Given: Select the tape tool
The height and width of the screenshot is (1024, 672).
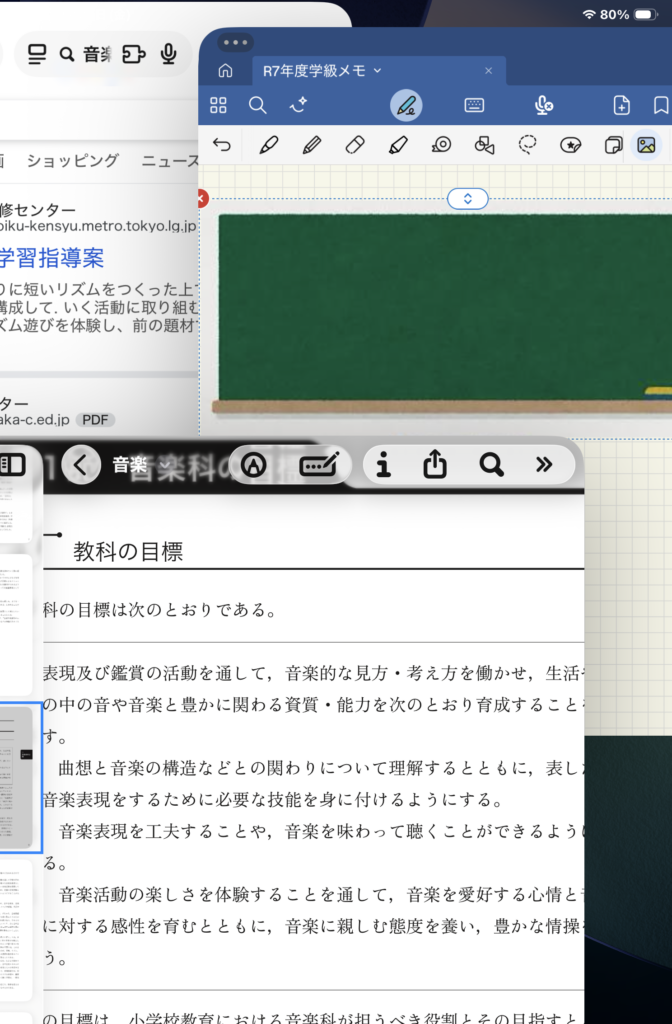Looking at the screenshot, I should (441, 145).
